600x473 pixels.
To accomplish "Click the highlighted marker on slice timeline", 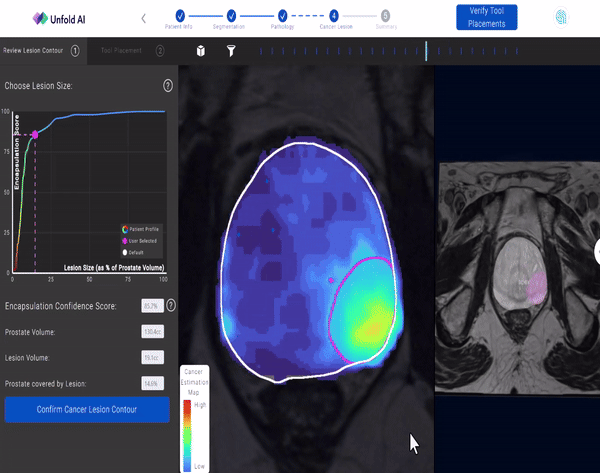I will coord(425,50).
